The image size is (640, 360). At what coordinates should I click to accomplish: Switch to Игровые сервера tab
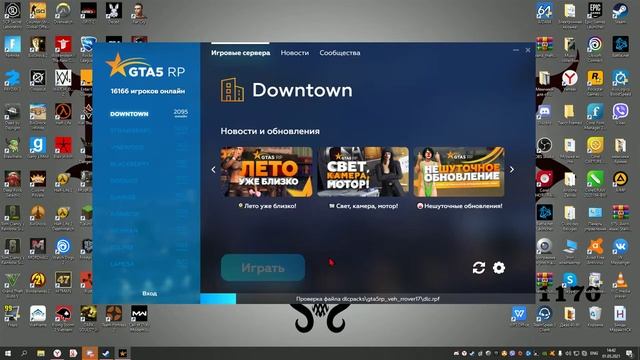coord(240,53)
